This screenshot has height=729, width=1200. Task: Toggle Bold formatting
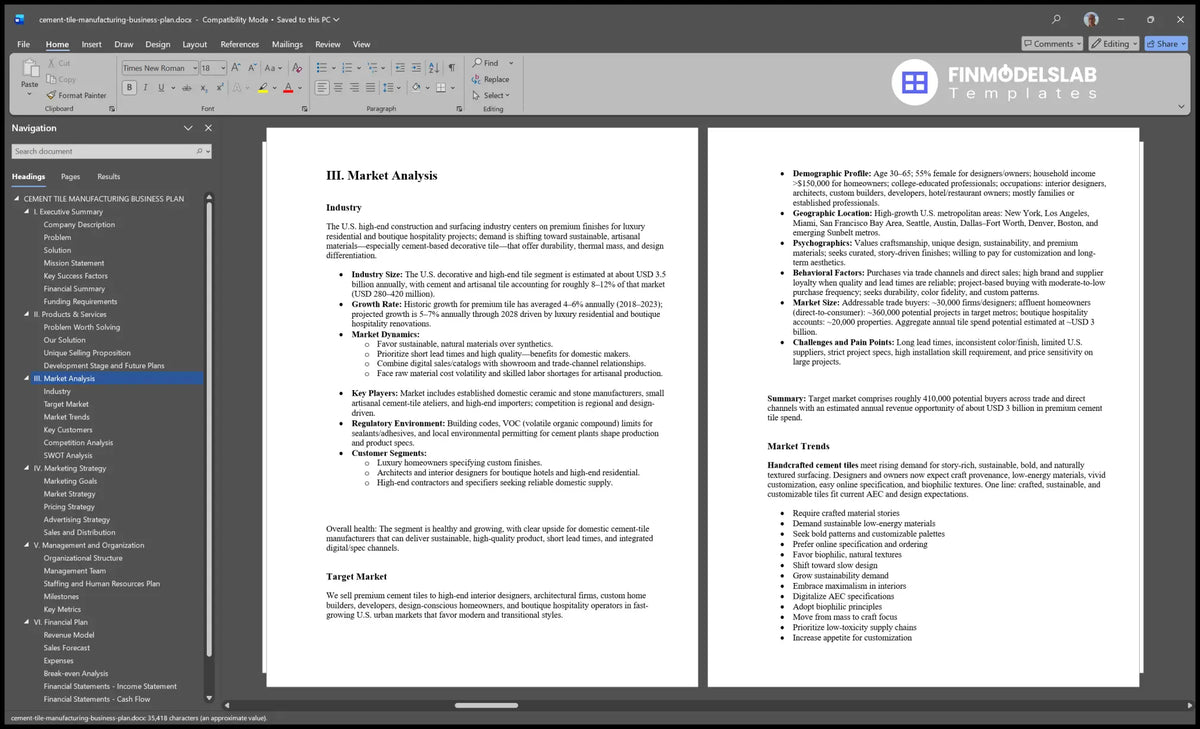coord(130,88)
